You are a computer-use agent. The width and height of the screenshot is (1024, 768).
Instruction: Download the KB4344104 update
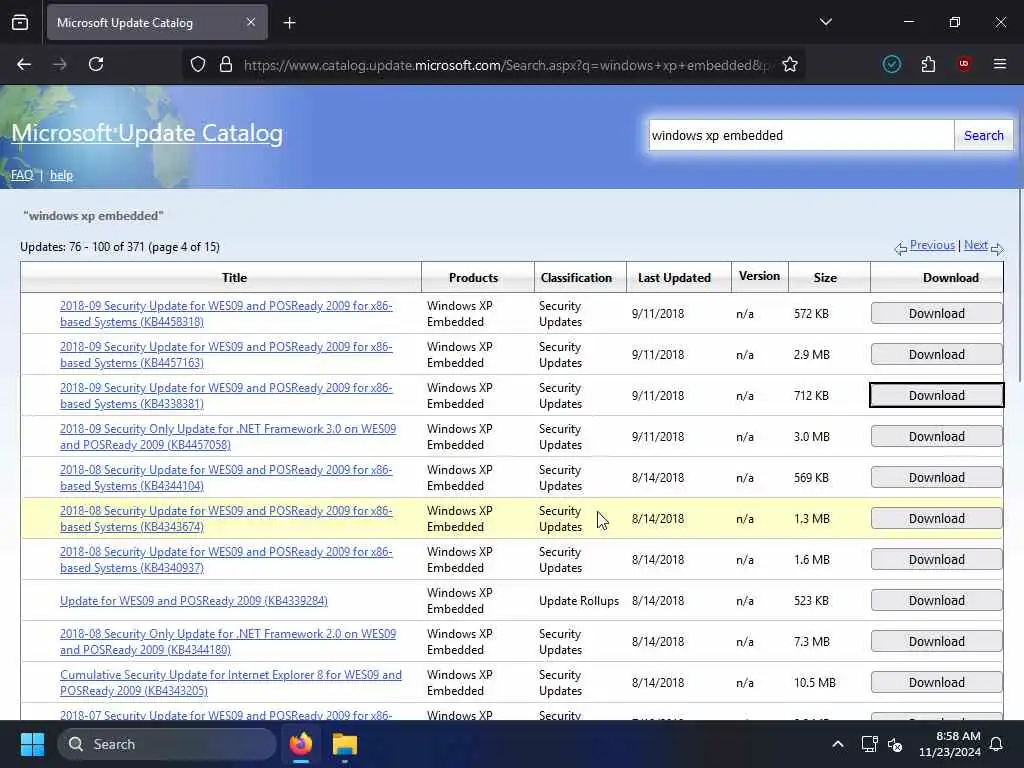tap(936, 477)
